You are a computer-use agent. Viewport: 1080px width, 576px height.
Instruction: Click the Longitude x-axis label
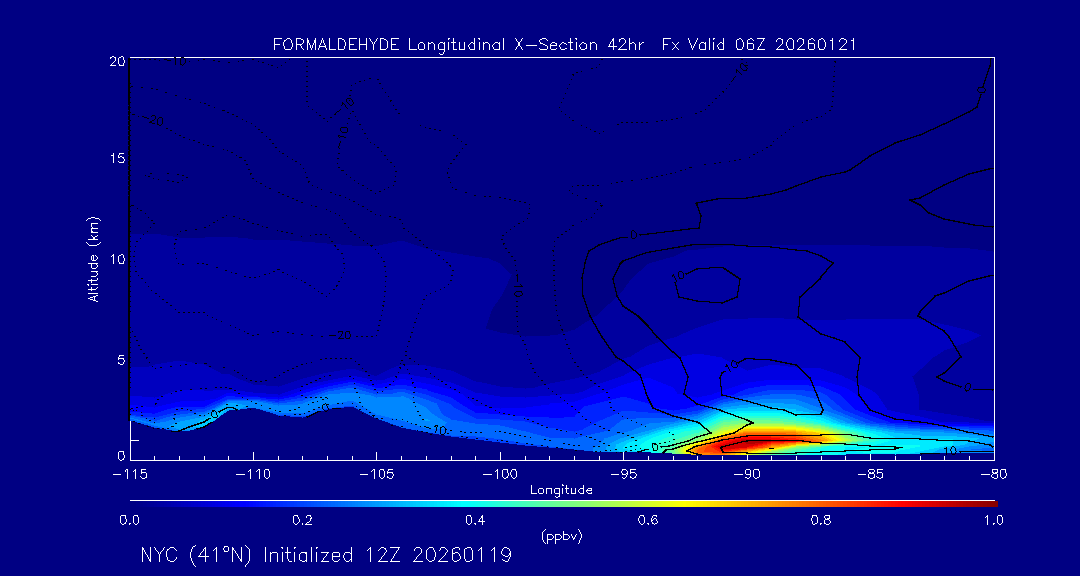click(x=561, y=489)
